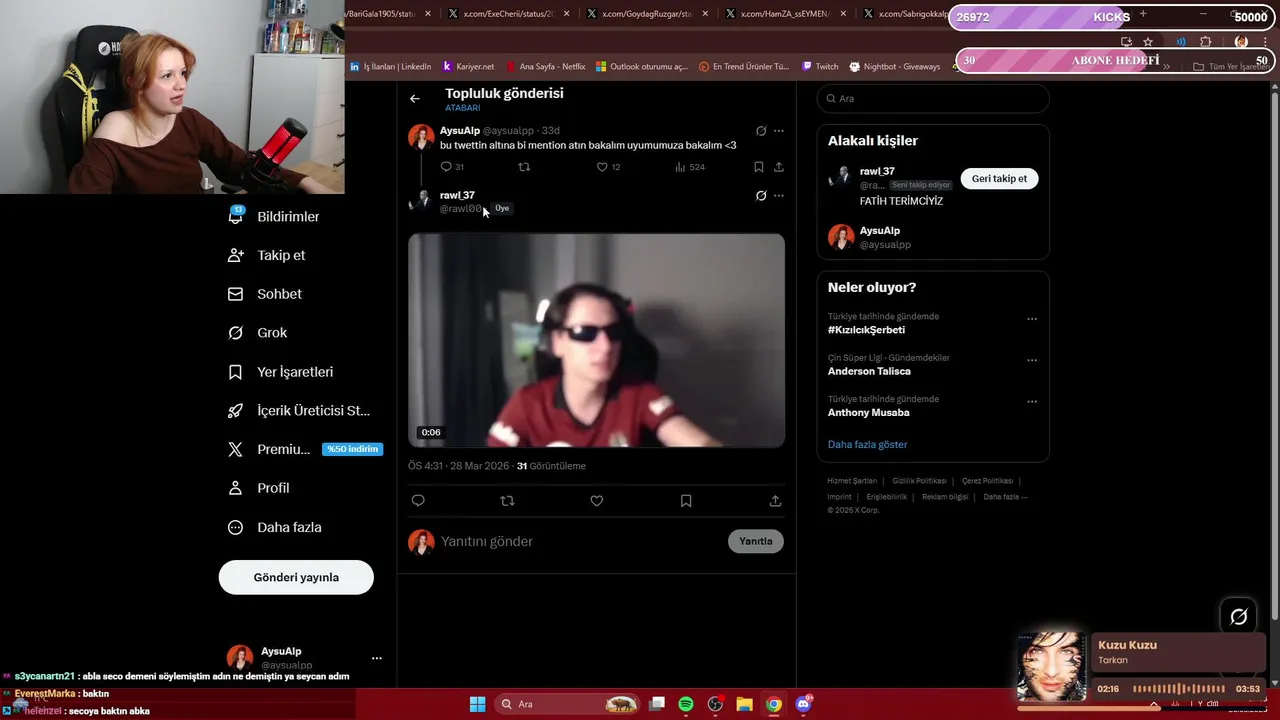Open İçerik Üreticisi Stüdyosu

pyautogui.click(x=299, y=411)
